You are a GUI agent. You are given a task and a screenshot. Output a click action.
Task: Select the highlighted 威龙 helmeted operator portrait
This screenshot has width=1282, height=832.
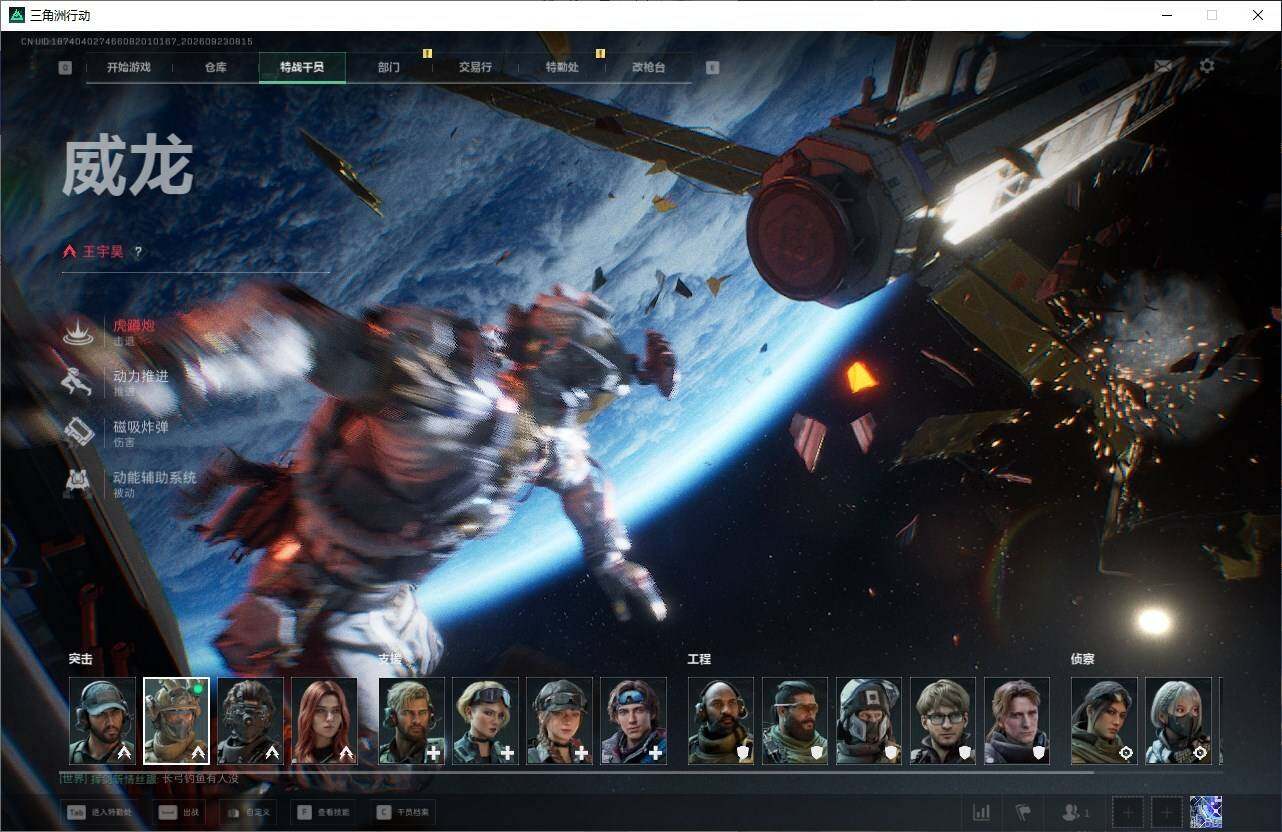pos(176,721)
